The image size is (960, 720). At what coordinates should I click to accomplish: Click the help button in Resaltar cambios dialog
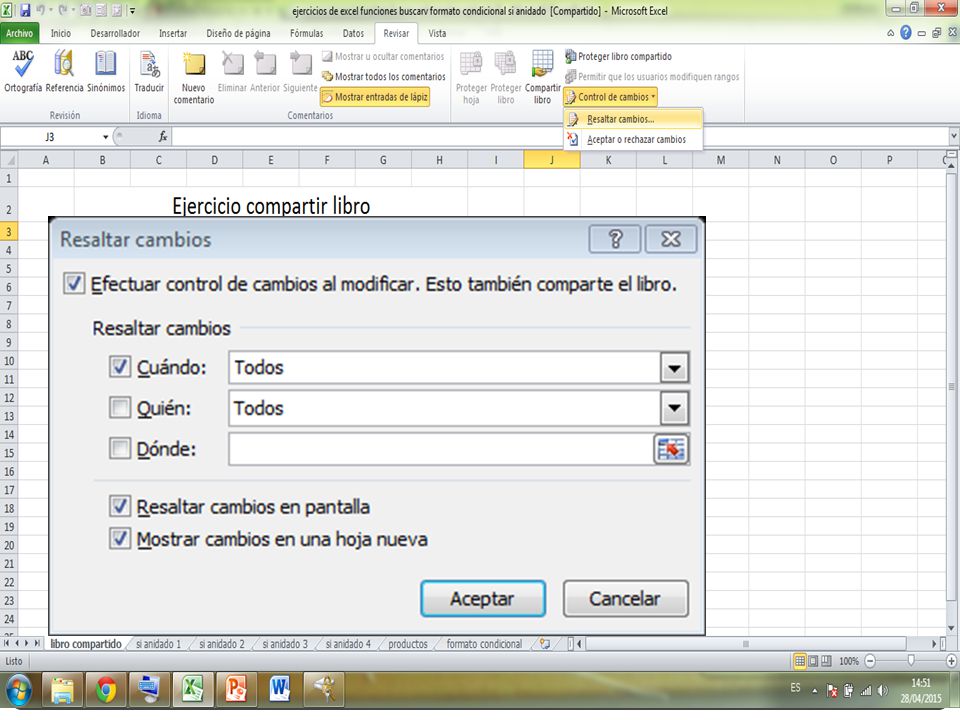pos(615,239)
